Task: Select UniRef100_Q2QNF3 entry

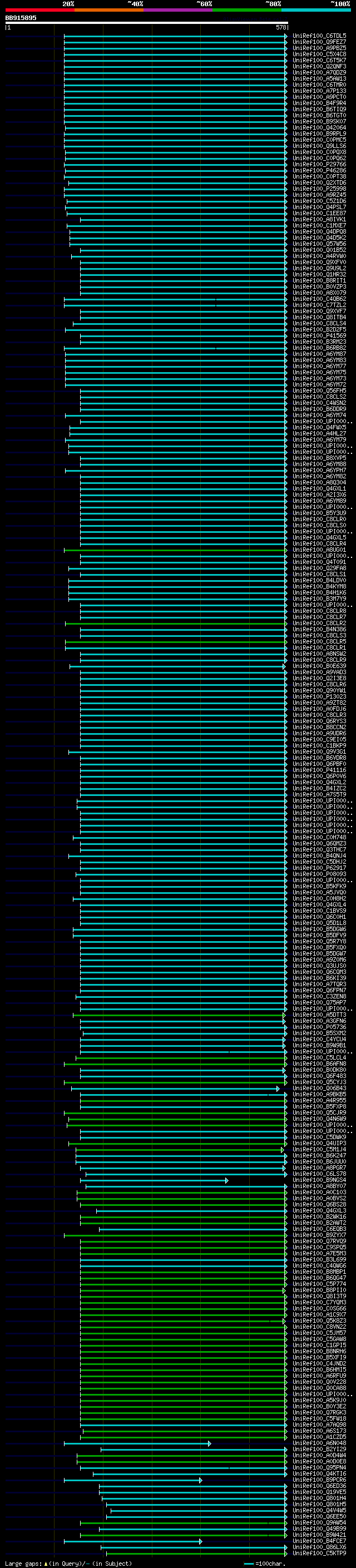Action: [x=319, y=66]
